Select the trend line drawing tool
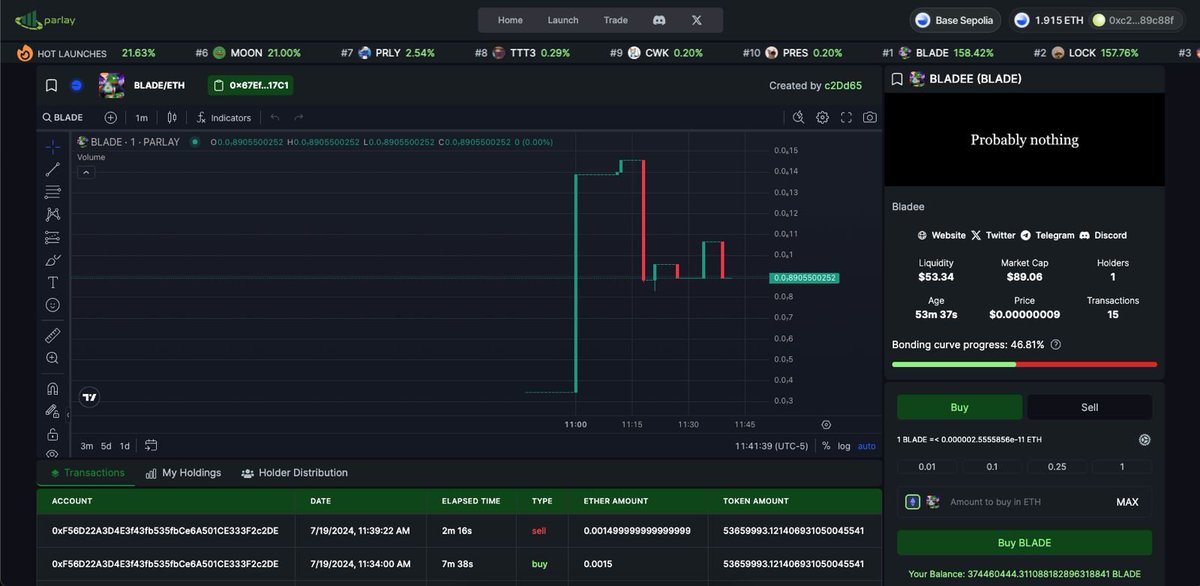Screen dimensions: 1200x586 coord(53,169)
